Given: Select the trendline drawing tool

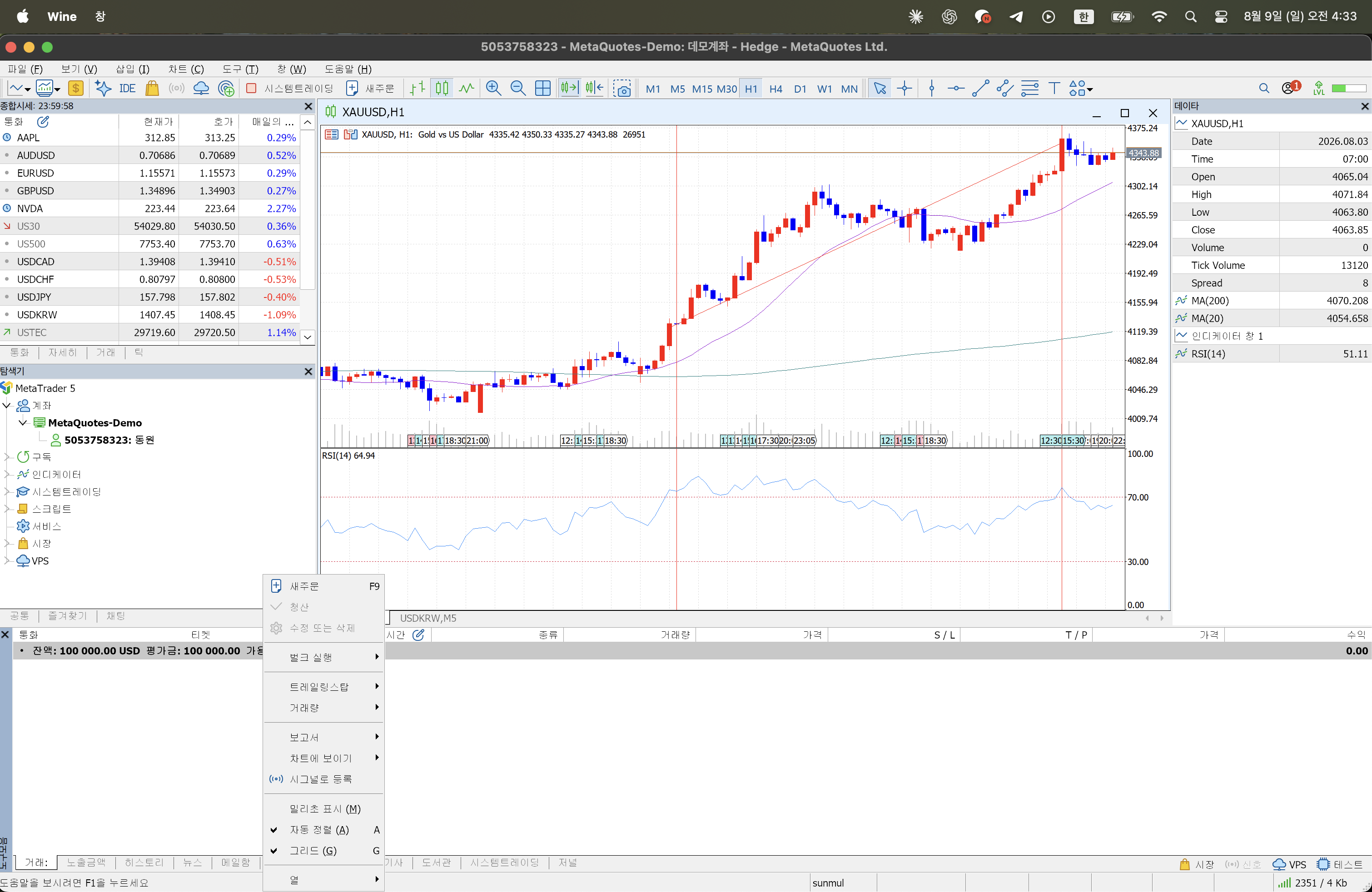Looking at the screenshot, I should click(980, 88).
